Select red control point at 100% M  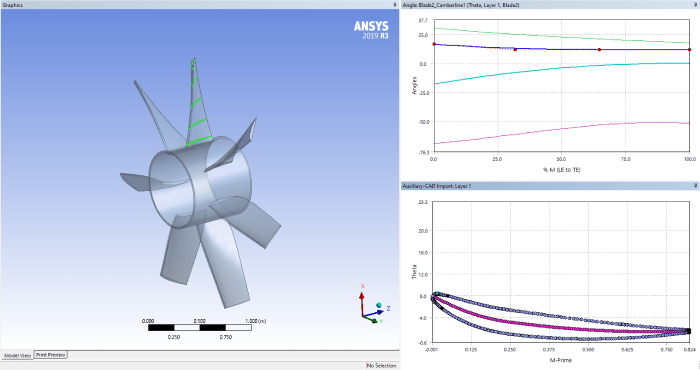click(689, 50)
